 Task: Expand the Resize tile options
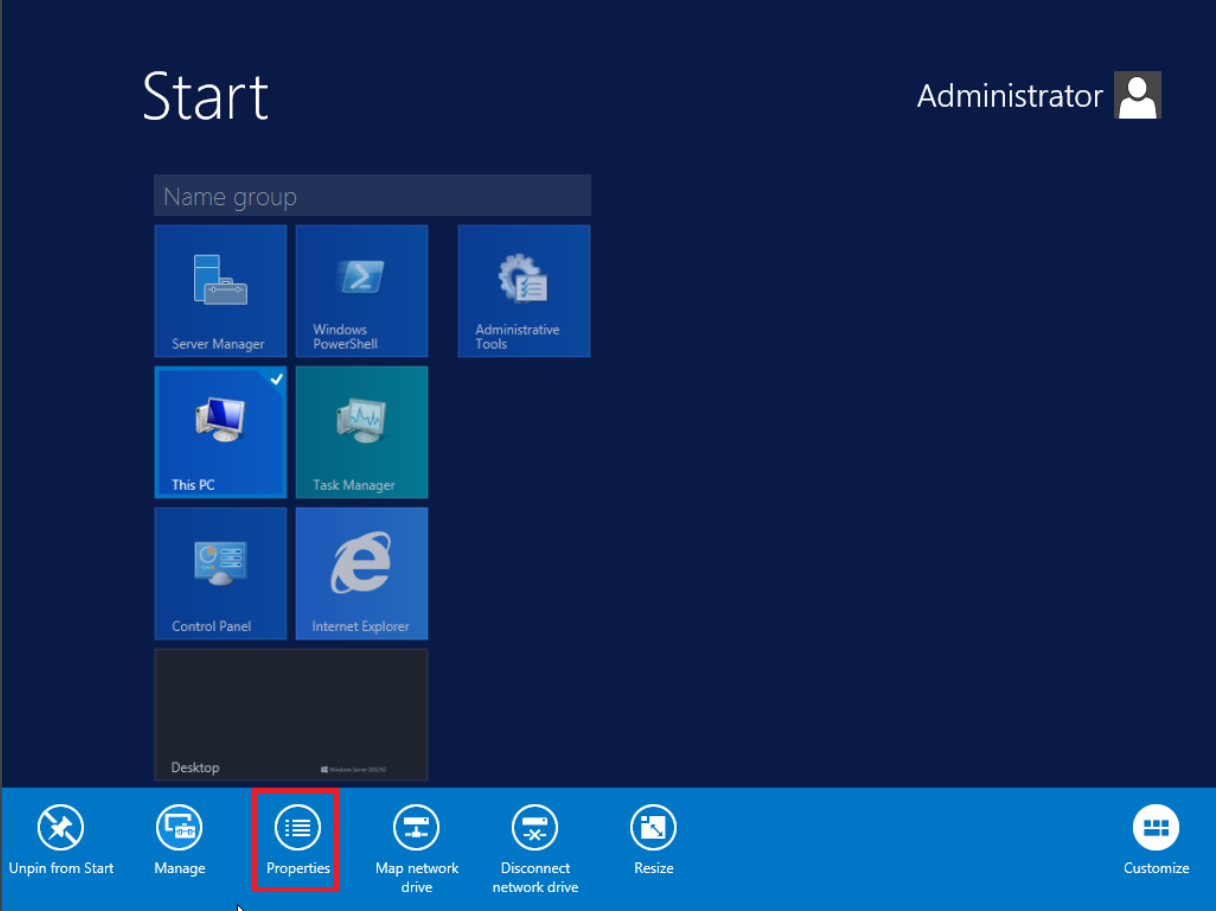click(x=653, y=828)
